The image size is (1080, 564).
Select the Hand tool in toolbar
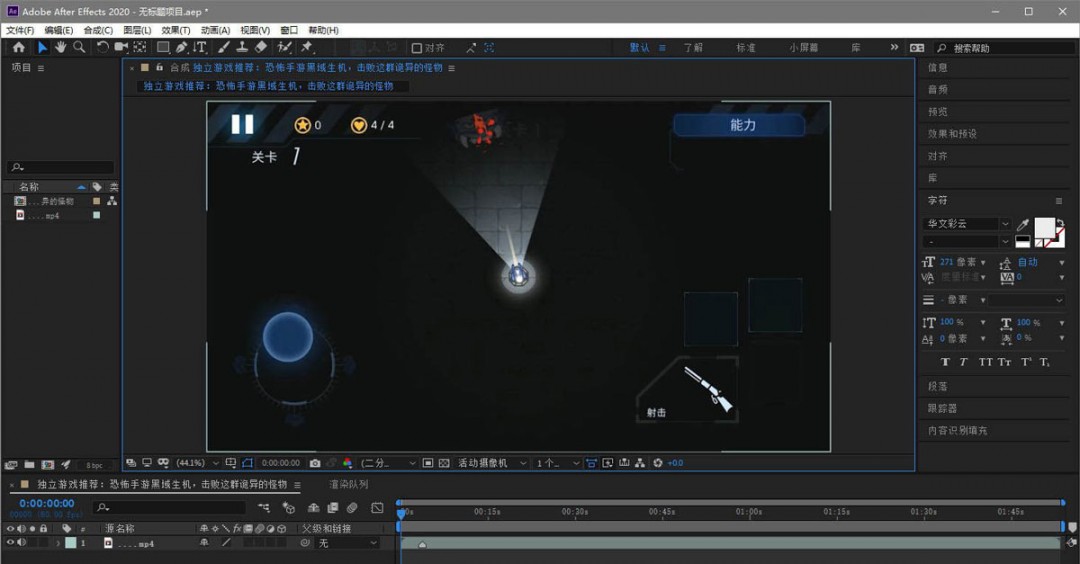pos(61,47)
